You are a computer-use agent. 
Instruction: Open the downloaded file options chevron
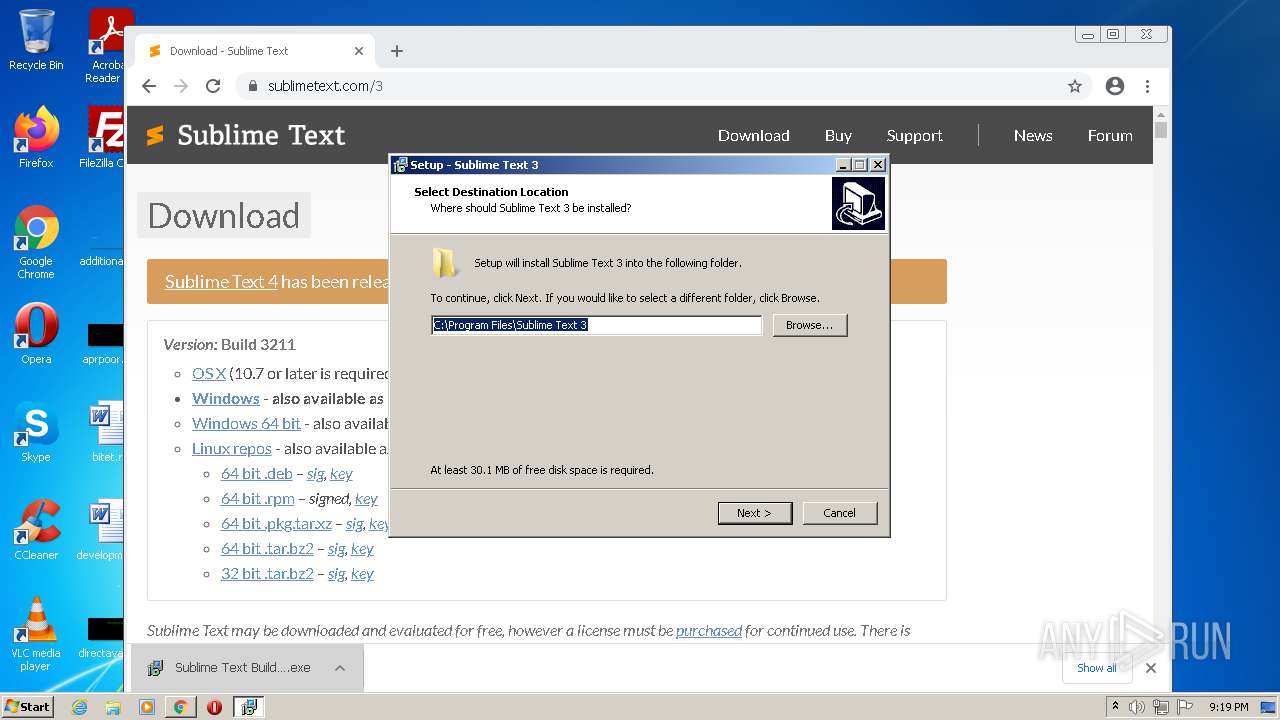340,668
